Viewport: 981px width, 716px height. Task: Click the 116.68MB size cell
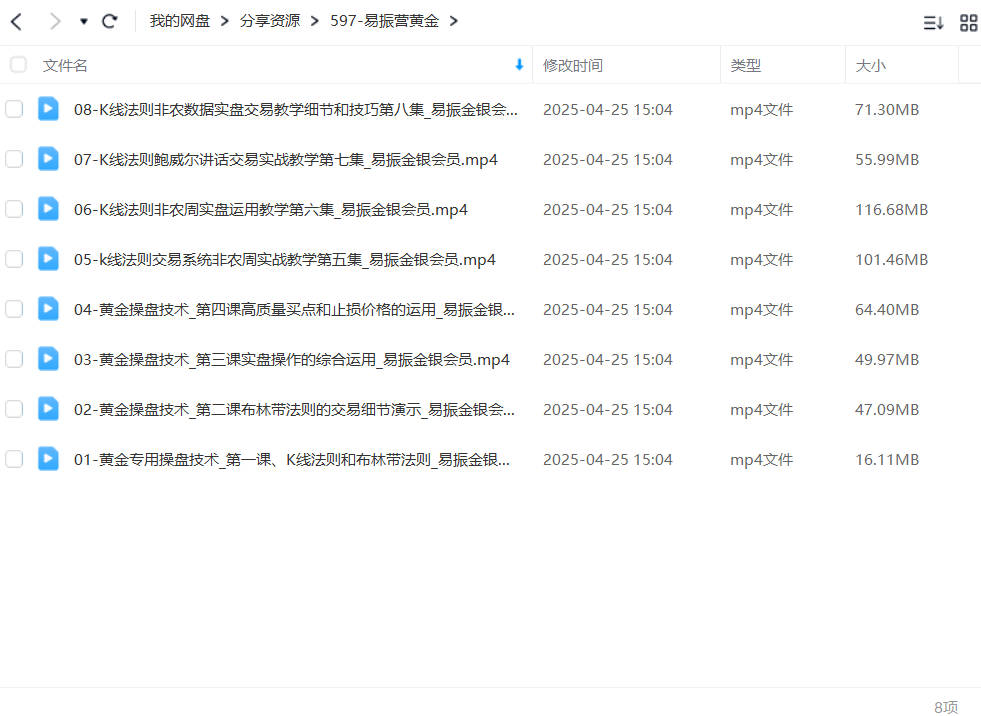click(891, 210)
